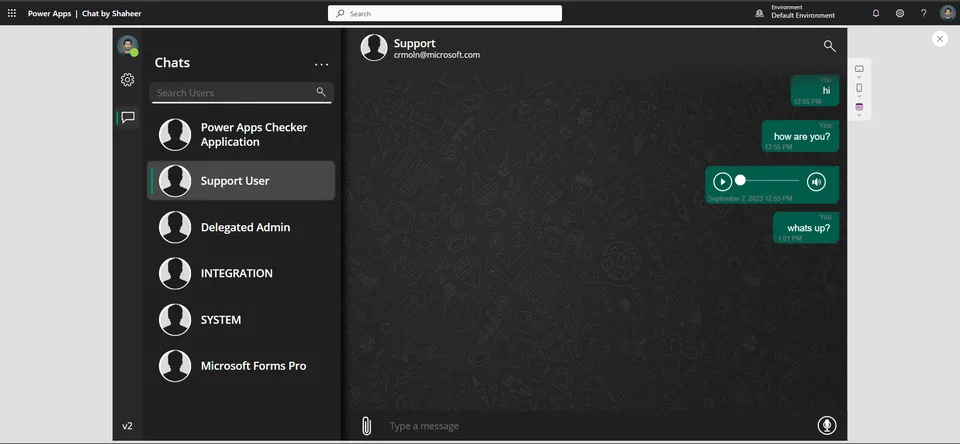
Task: Click the user profile photo in chat sidebar
Action: coord(127,46)
